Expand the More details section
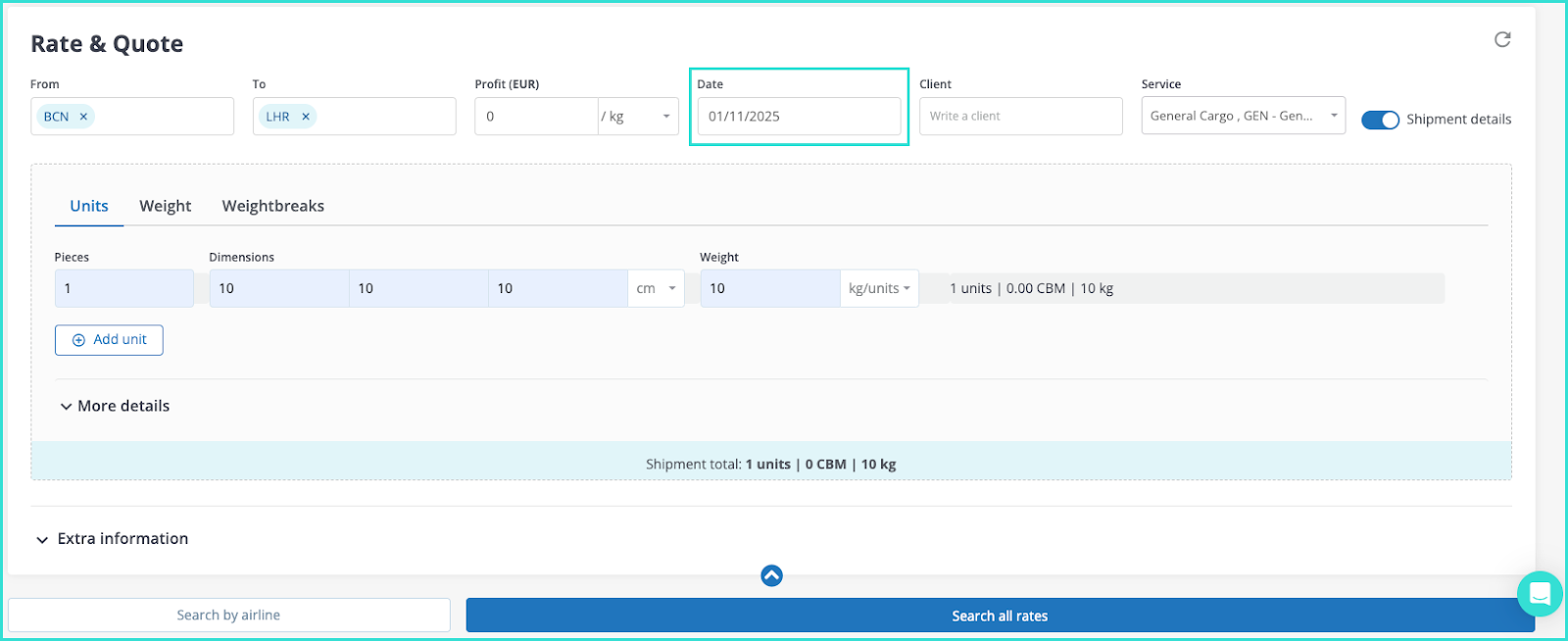Screen dimensions: 1568x641 (115, 406)
